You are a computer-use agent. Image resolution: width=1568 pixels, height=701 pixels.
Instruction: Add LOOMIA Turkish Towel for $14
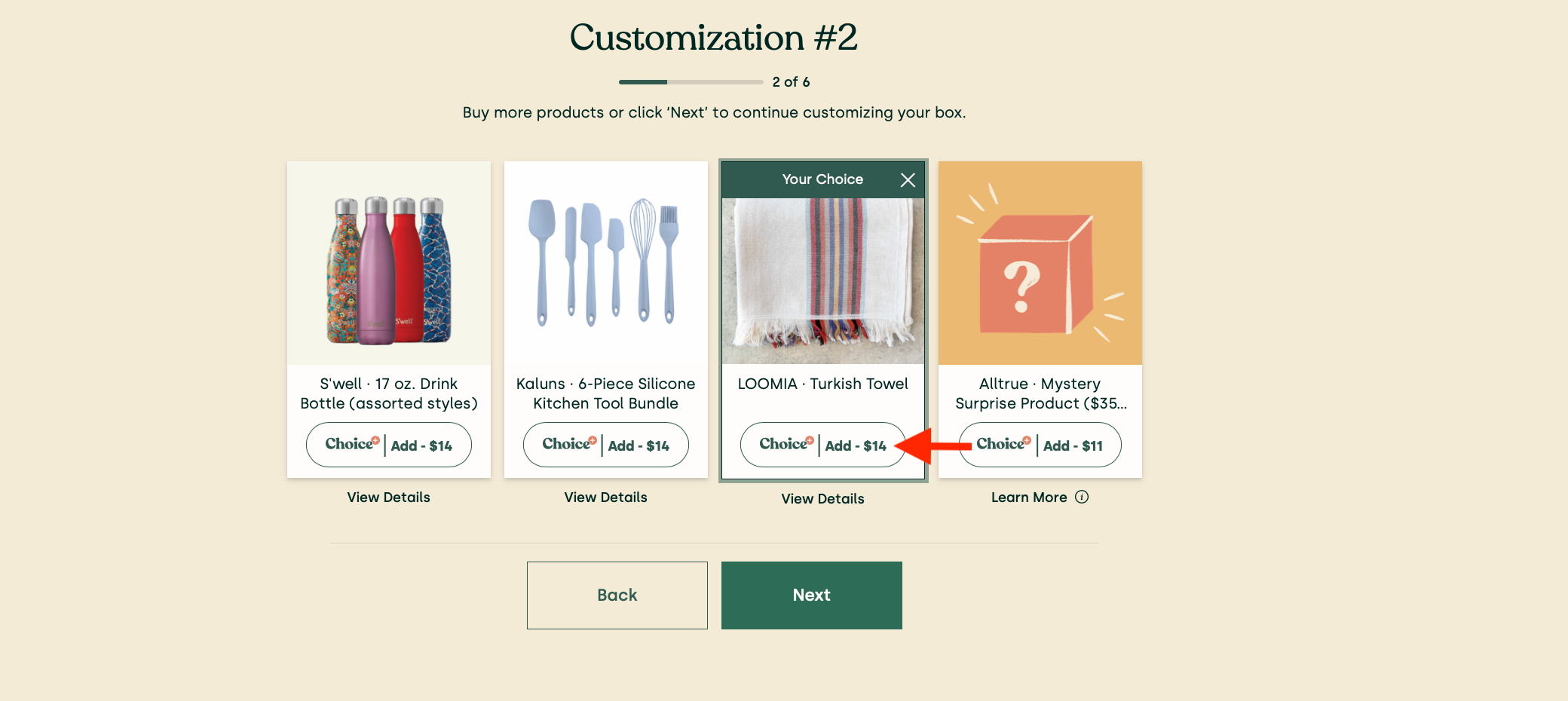coord(856,446)
